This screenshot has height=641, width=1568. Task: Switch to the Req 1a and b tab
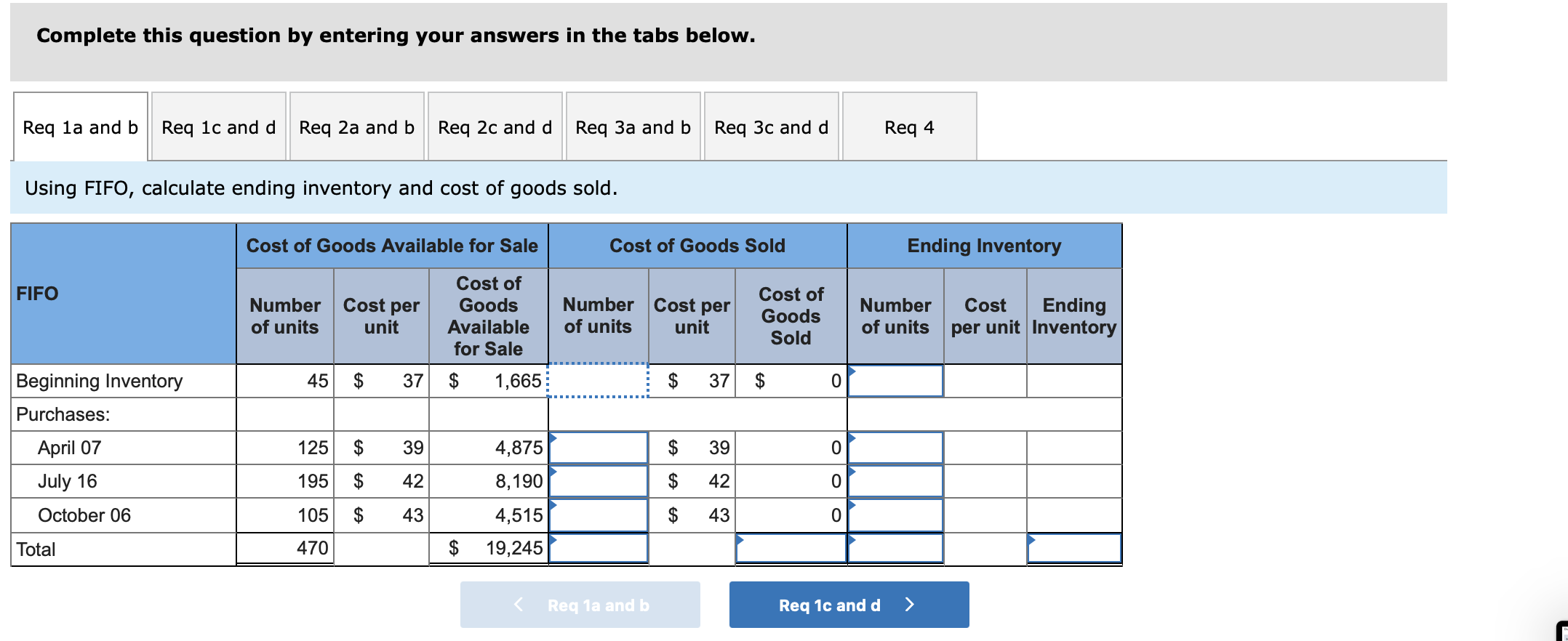coord(80,127)
